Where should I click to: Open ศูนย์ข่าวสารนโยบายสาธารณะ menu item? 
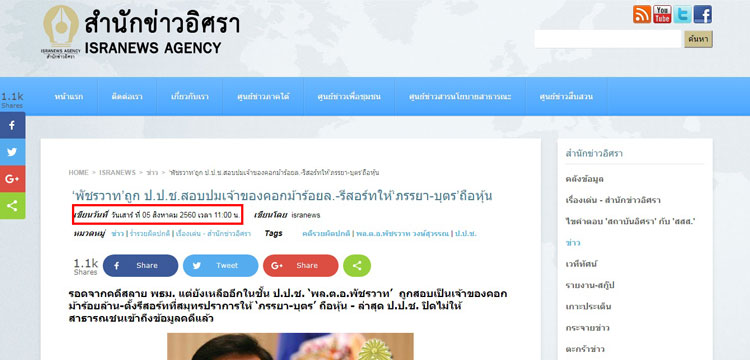click(x=460, y=97)
